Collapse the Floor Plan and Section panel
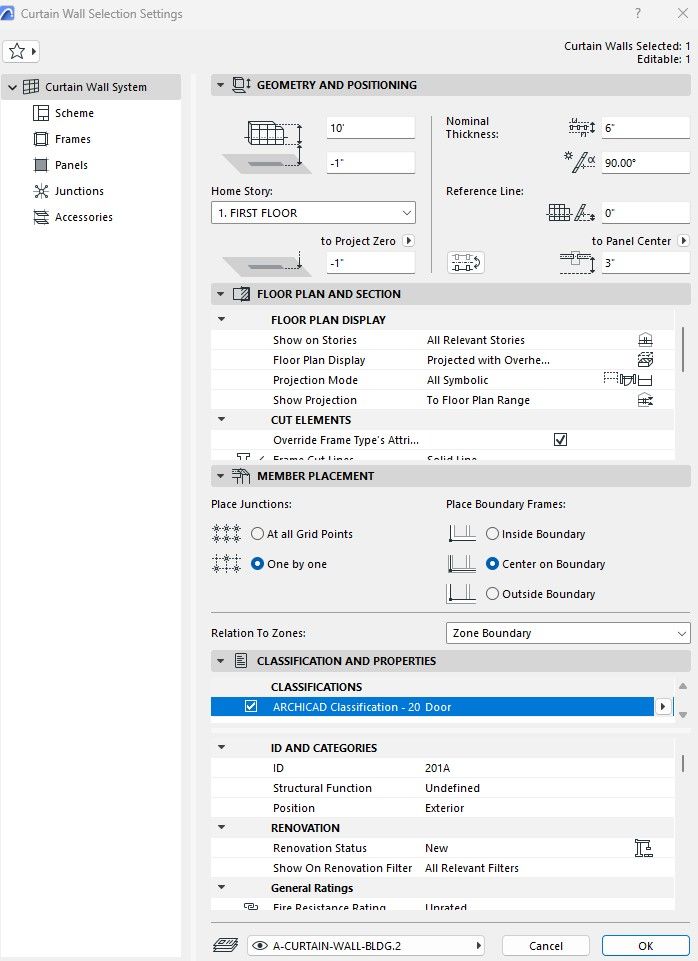698x961 pixels. (x=221, y=294)
